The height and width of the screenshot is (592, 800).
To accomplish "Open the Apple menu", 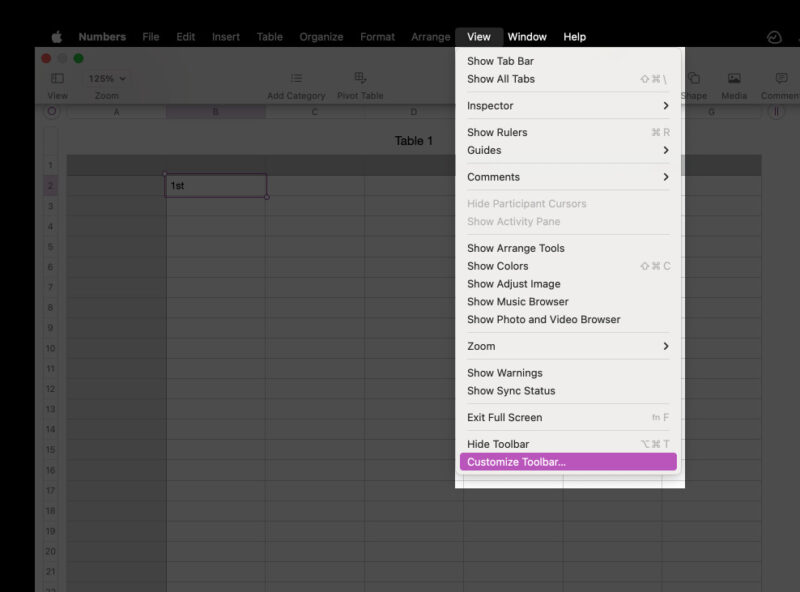I will tap(57, 37).
